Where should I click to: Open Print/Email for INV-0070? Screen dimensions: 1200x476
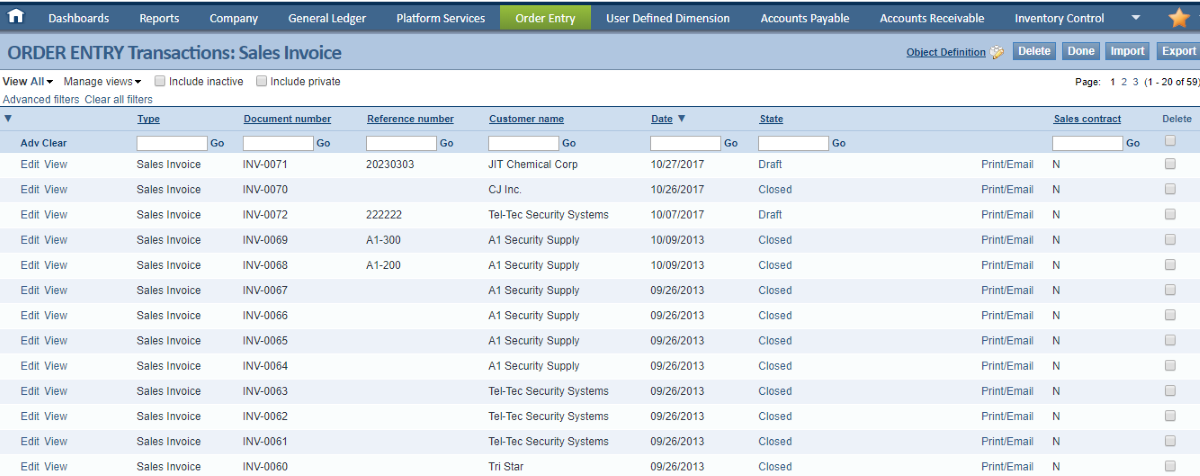click(1007, 190)
